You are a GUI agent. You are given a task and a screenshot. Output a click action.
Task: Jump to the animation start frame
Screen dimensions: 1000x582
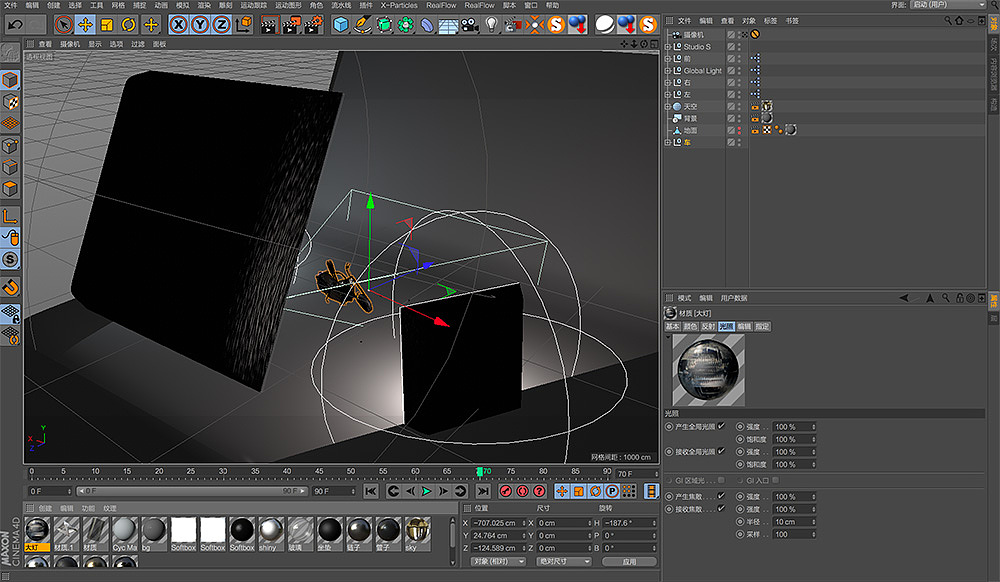[x=371, y=491]
